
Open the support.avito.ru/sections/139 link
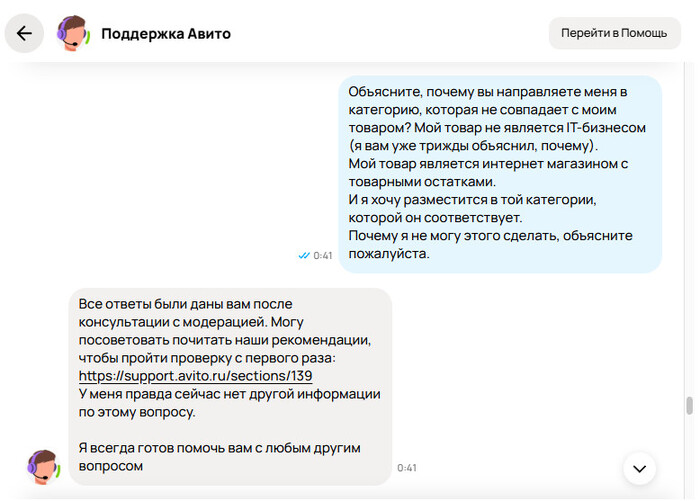[195, 376]
